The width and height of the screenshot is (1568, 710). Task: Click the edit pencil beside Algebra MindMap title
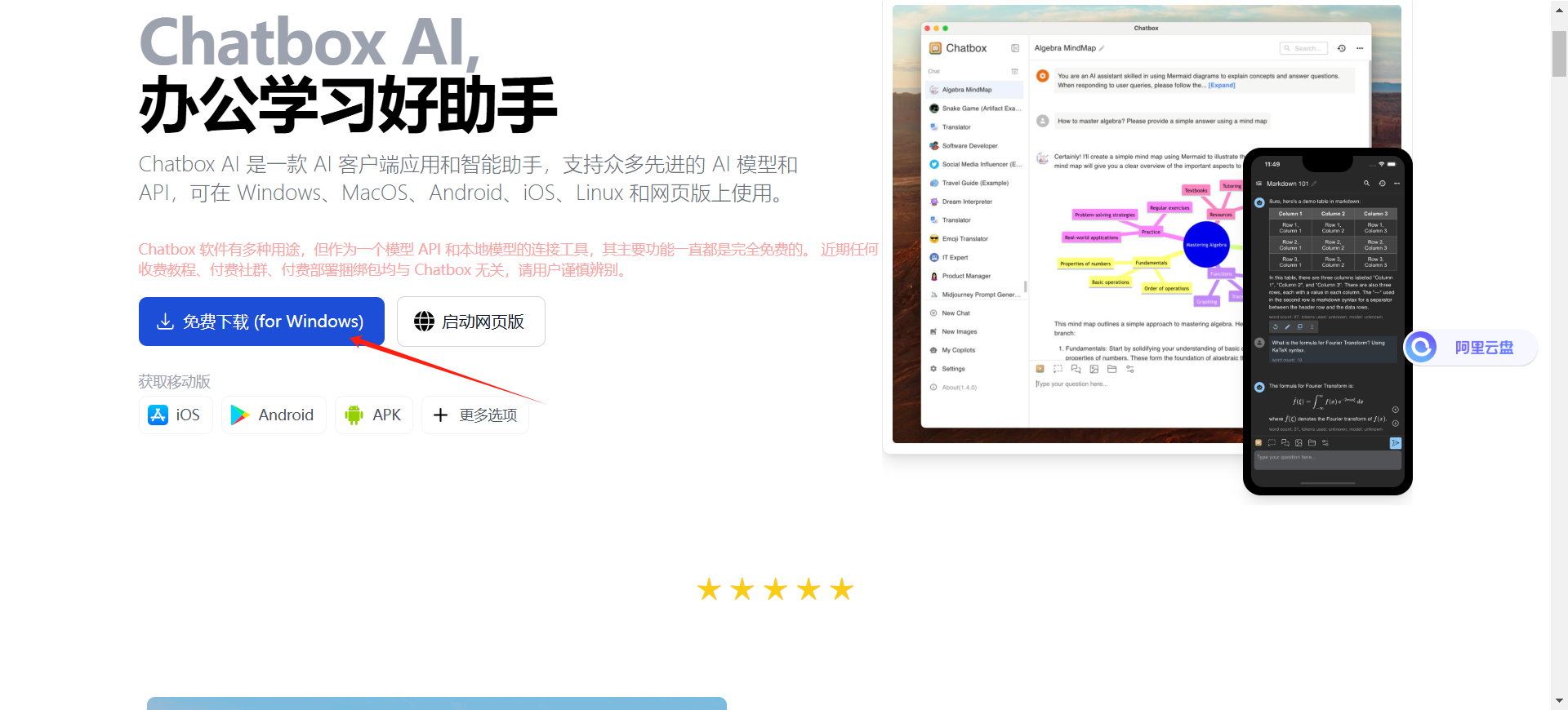[x=1102, y=48]
